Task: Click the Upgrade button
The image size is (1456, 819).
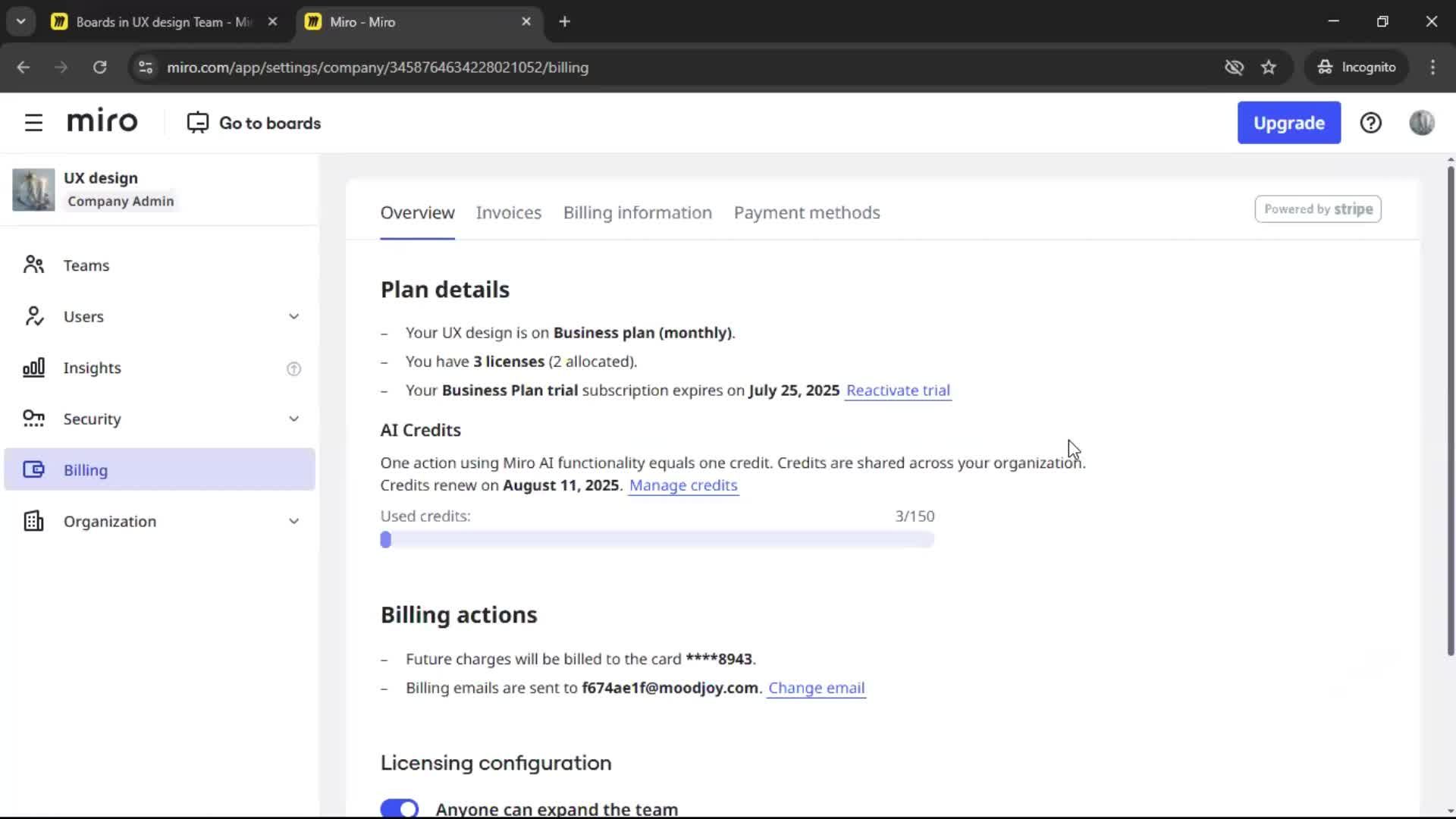Action: click(1288, 123)
